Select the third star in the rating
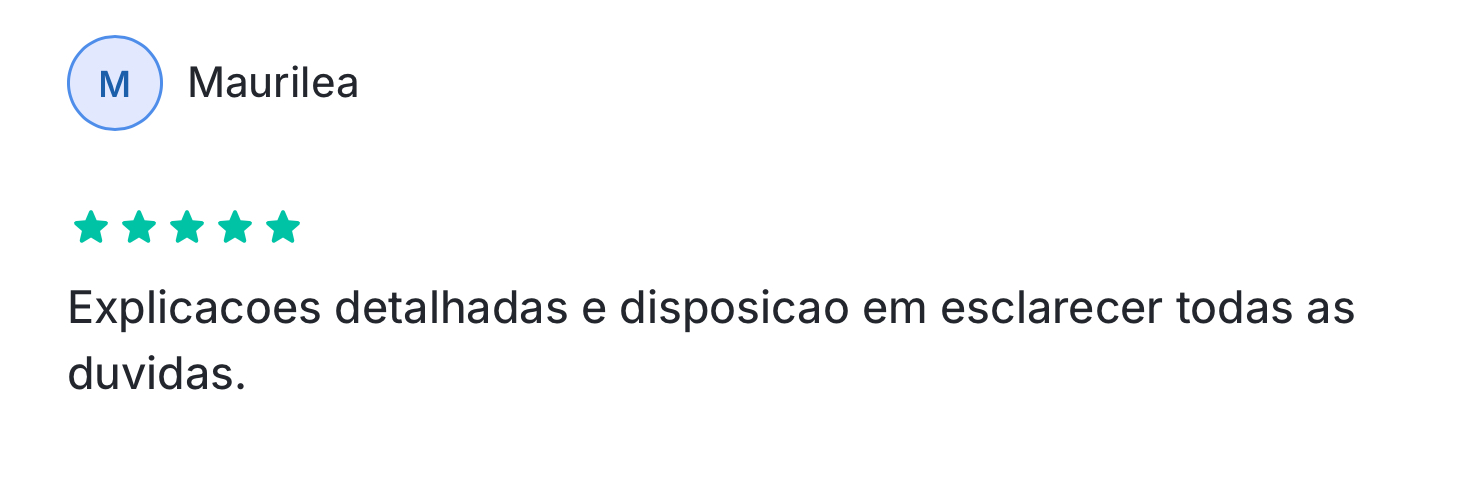This screenshot has height=491, width=1464. tap(187, 228)
